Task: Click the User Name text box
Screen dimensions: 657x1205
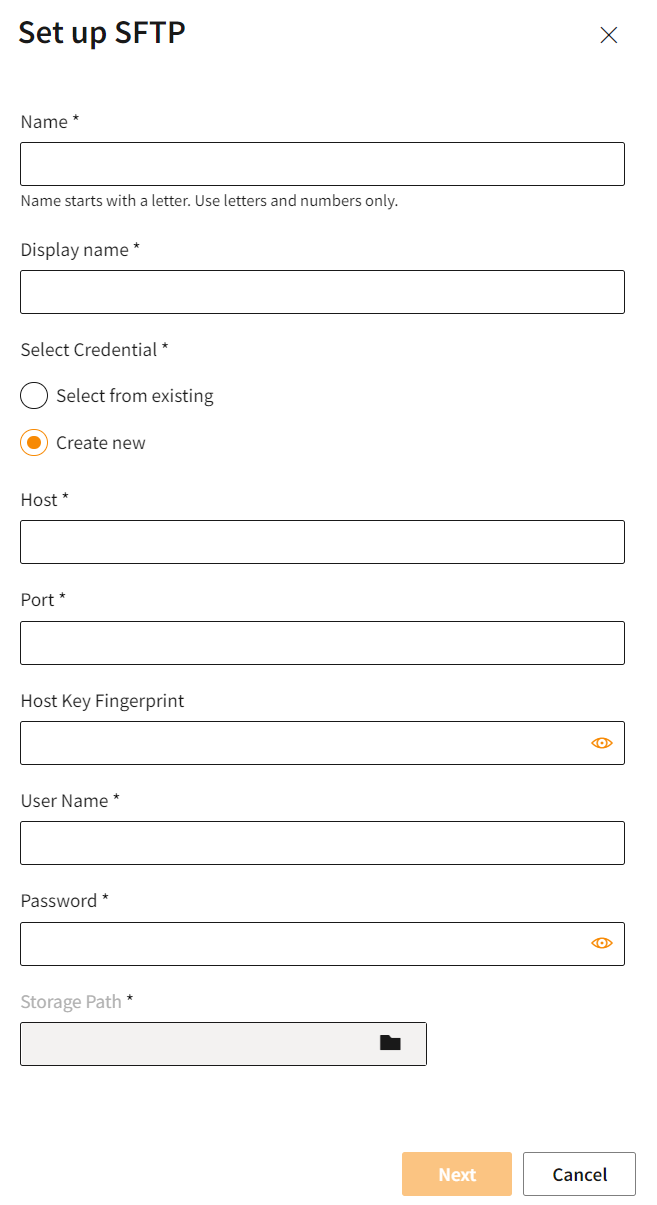Action: (322, 843)
